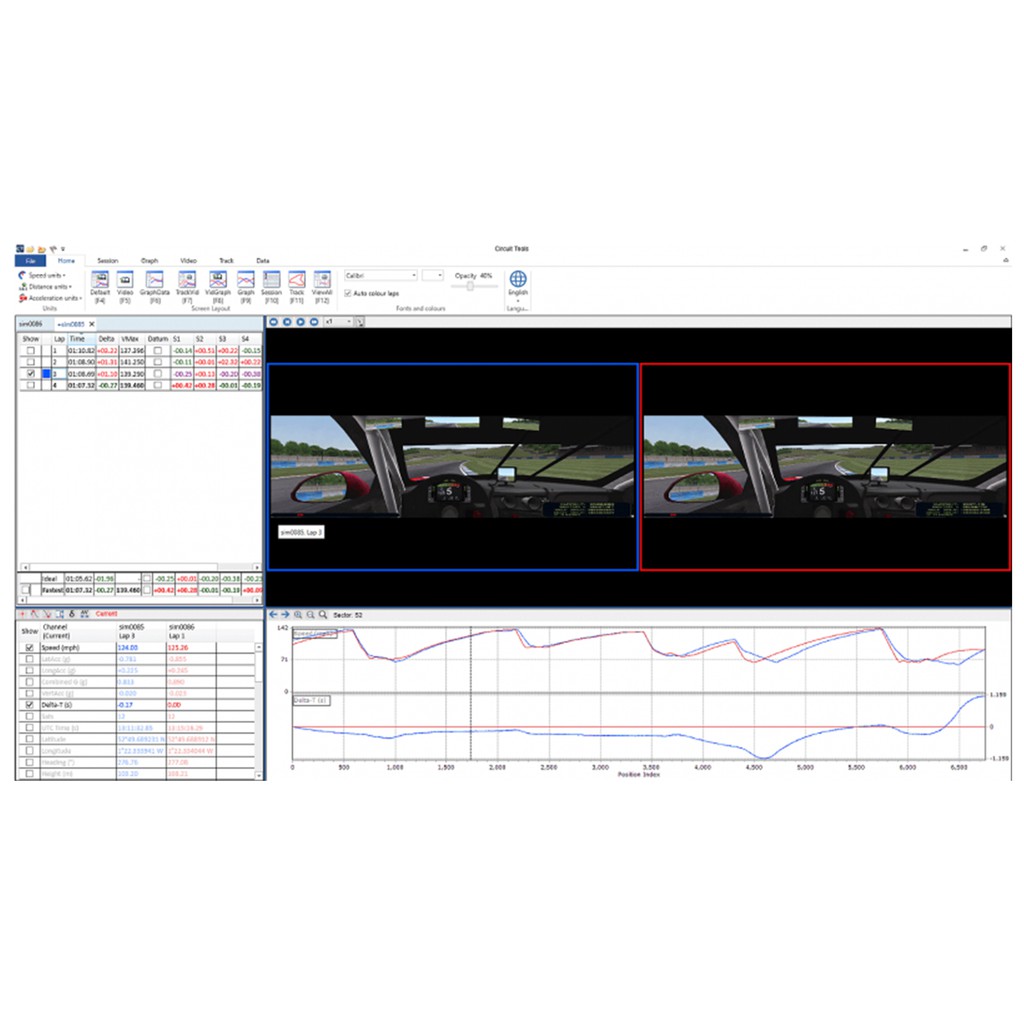The width and height of the screenshot is (1024, 1024).
Task: Open the Track (F11) layout
Action: click(296, 287)
